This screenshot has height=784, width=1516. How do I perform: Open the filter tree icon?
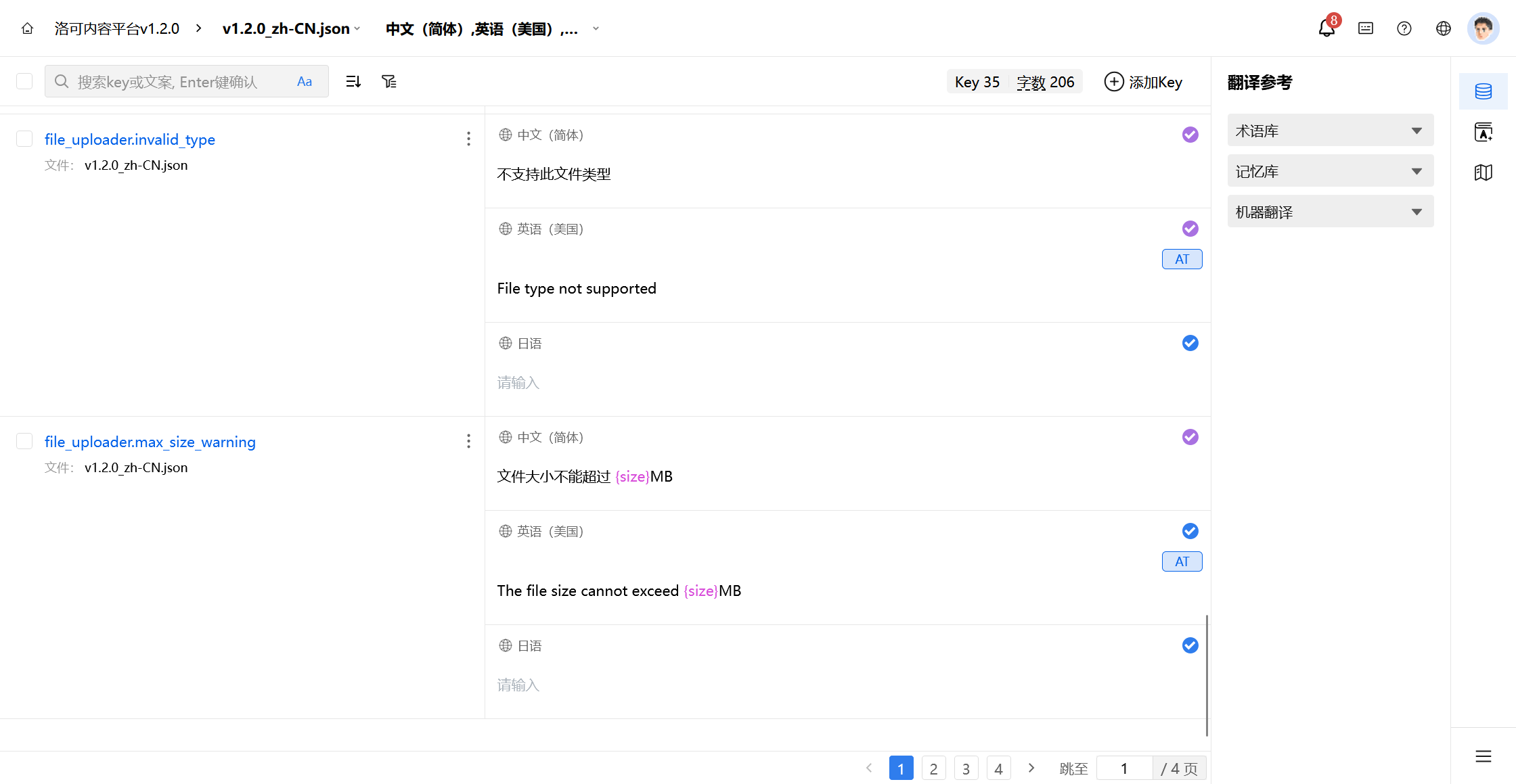point(389,82)
